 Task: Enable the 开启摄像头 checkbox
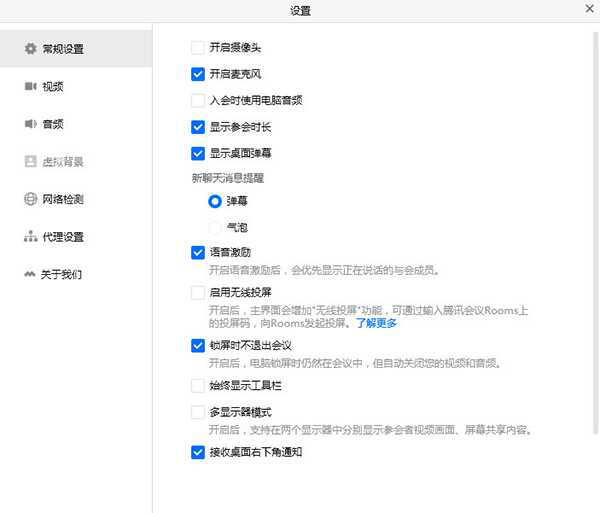coord(198,47)
